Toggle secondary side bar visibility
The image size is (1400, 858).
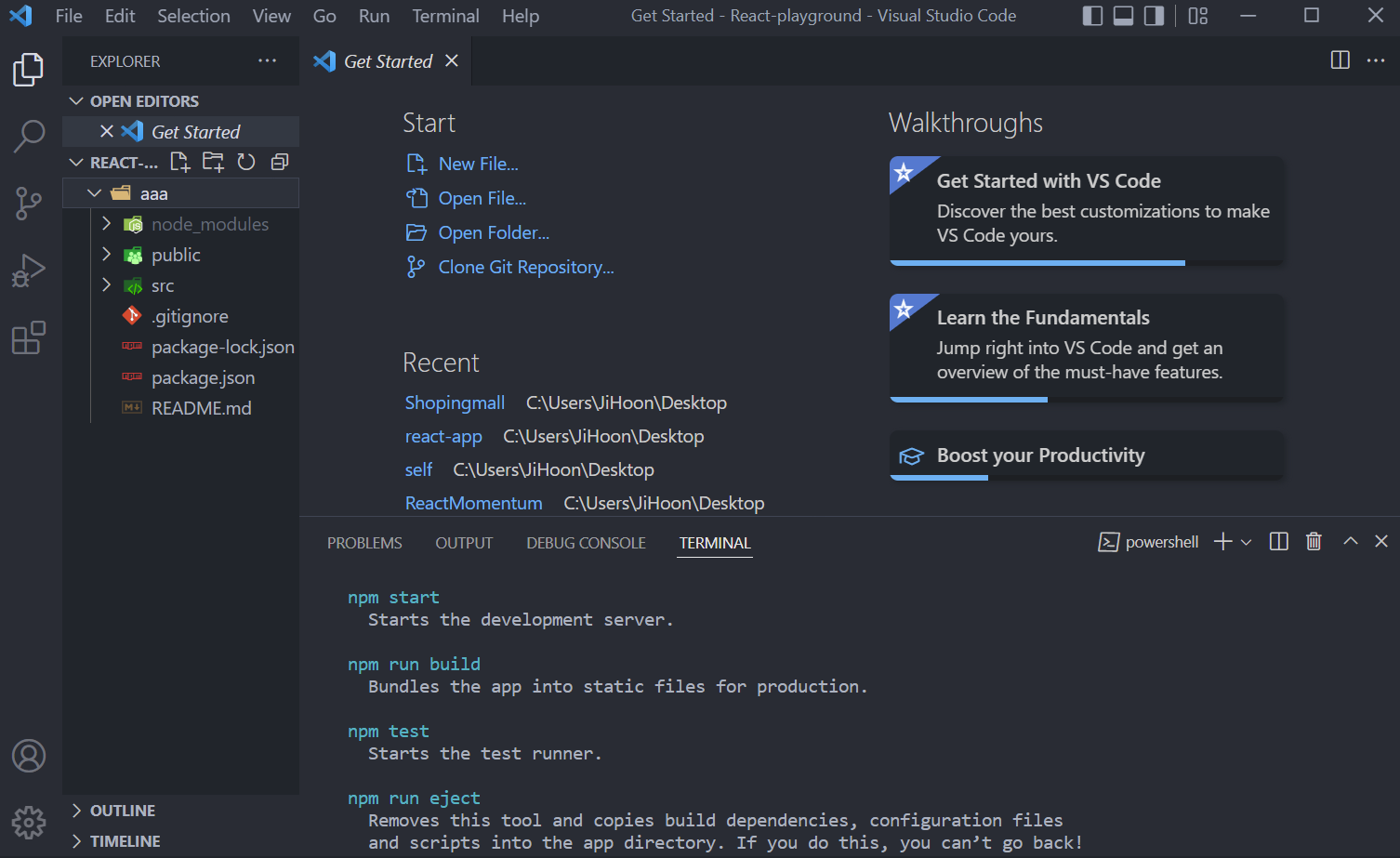(x=1155, y=16)
